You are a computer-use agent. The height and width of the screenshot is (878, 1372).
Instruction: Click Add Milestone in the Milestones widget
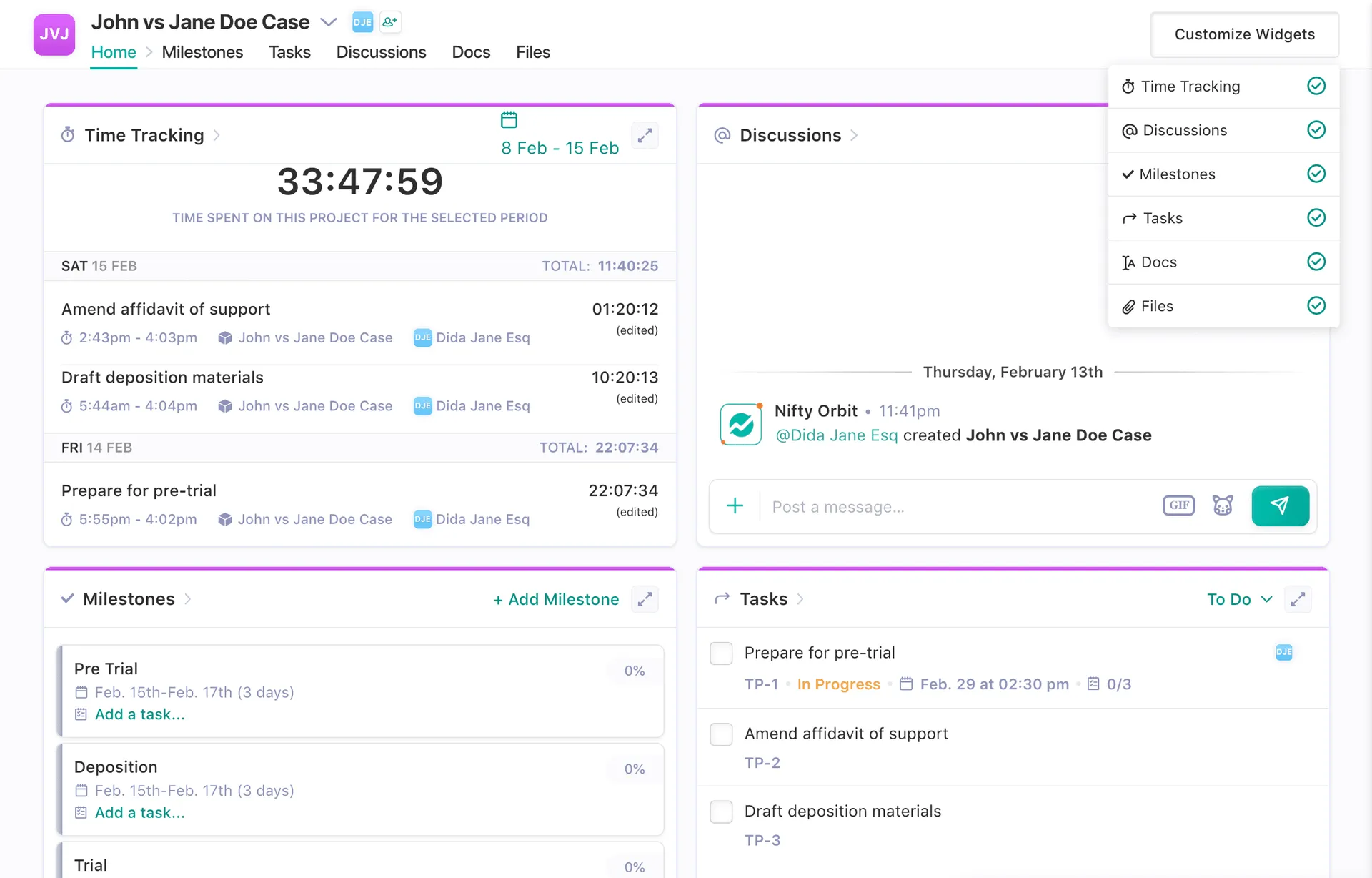[556, 599]
